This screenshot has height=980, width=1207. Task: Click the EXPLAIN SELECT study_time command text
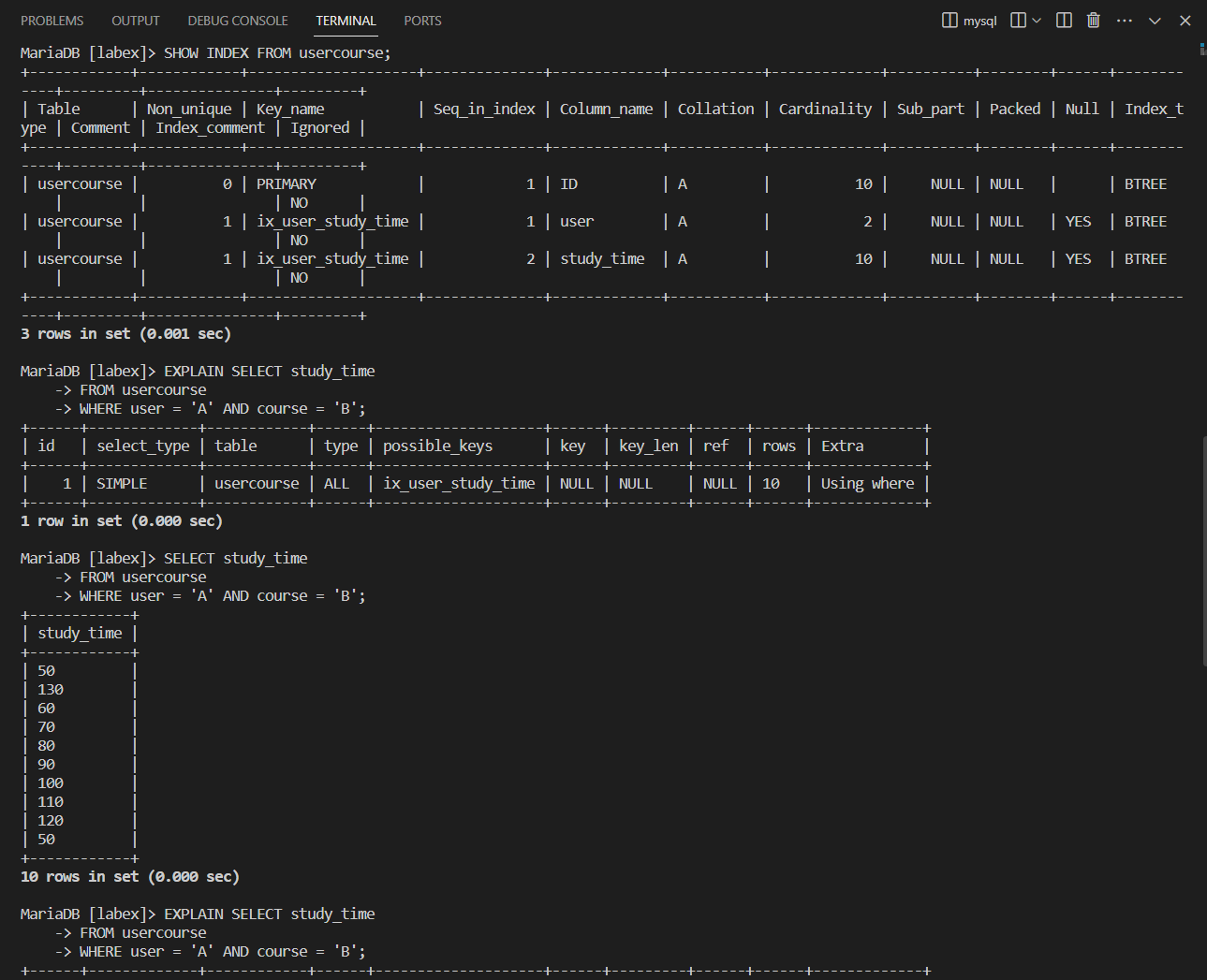269,371
